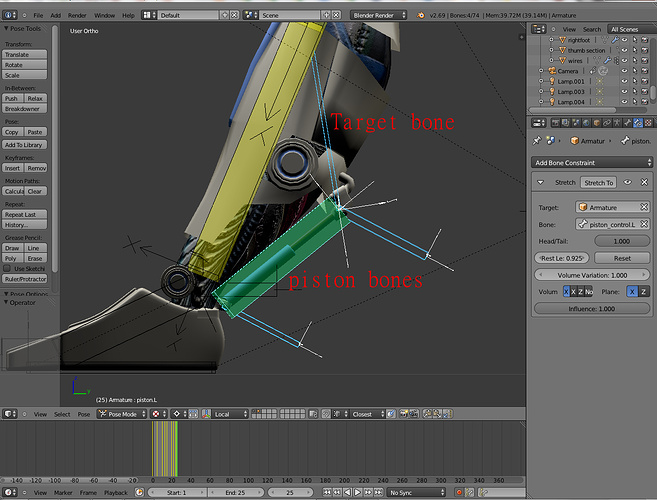
Task: Collapse the Pose Tools panel
Action: [6, 28]
